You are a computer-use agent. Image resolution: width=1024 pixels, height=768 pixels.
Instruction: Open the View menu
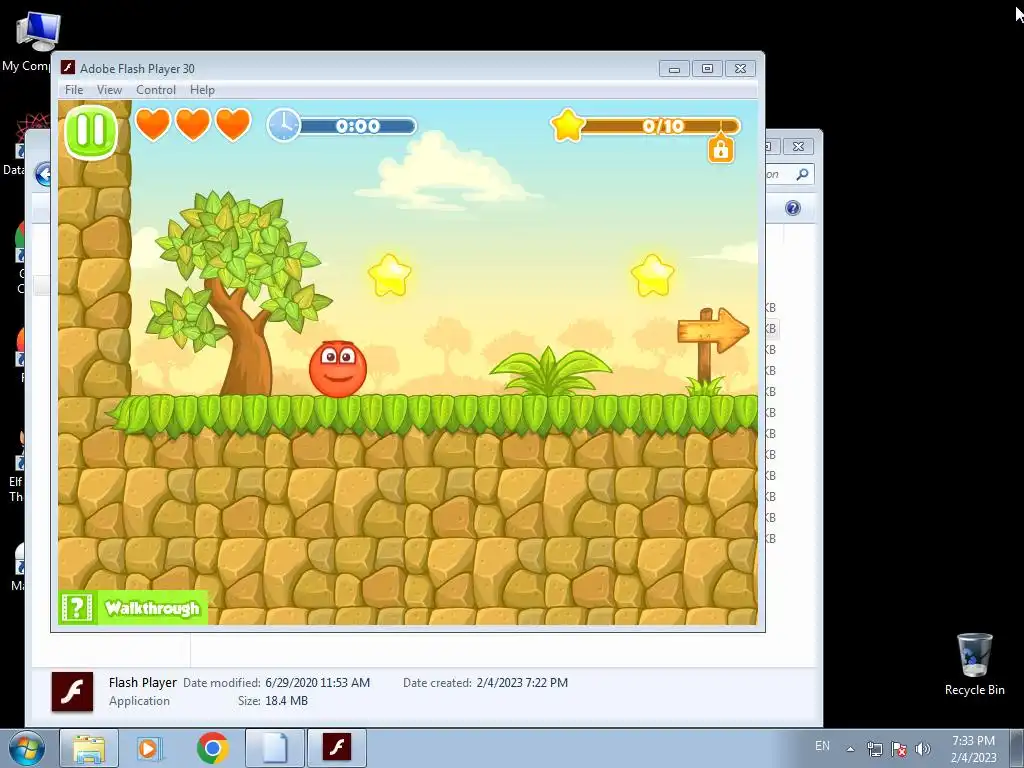(x=109, y=90)
